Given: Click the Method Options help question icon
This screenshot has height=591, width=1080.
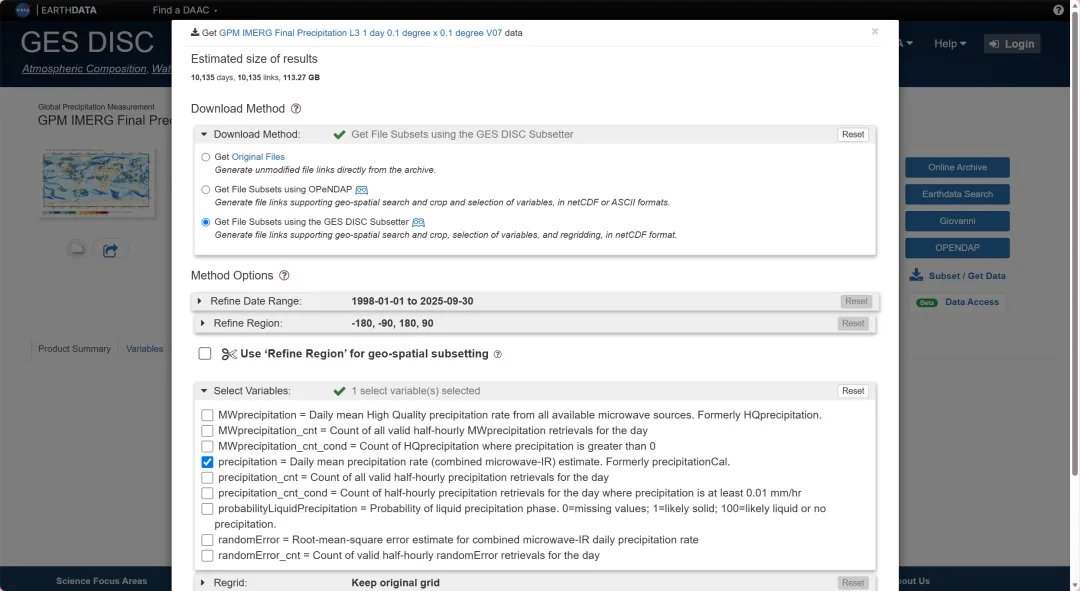Looking at the screenshot, I should tap(284, 276).
